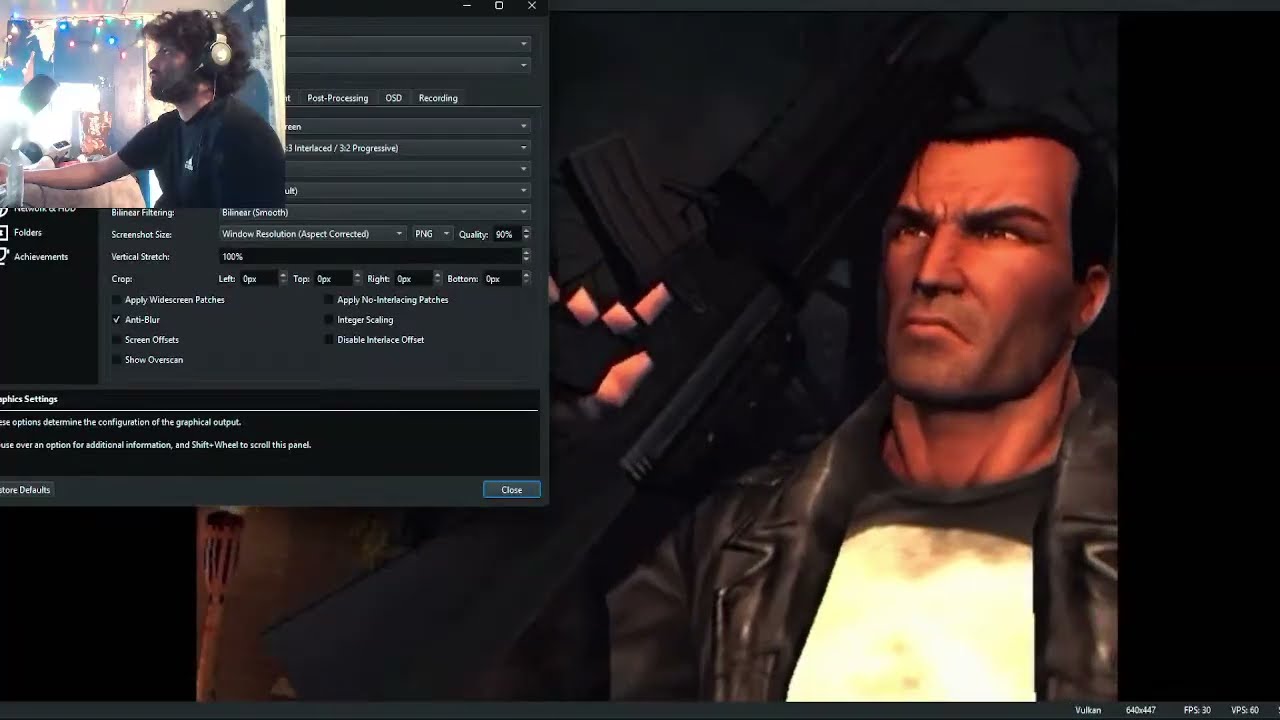Change the PNG screenshot format dropdown
The width and height of the screenshot is (1280, 720).
click(x=432, y=234)
